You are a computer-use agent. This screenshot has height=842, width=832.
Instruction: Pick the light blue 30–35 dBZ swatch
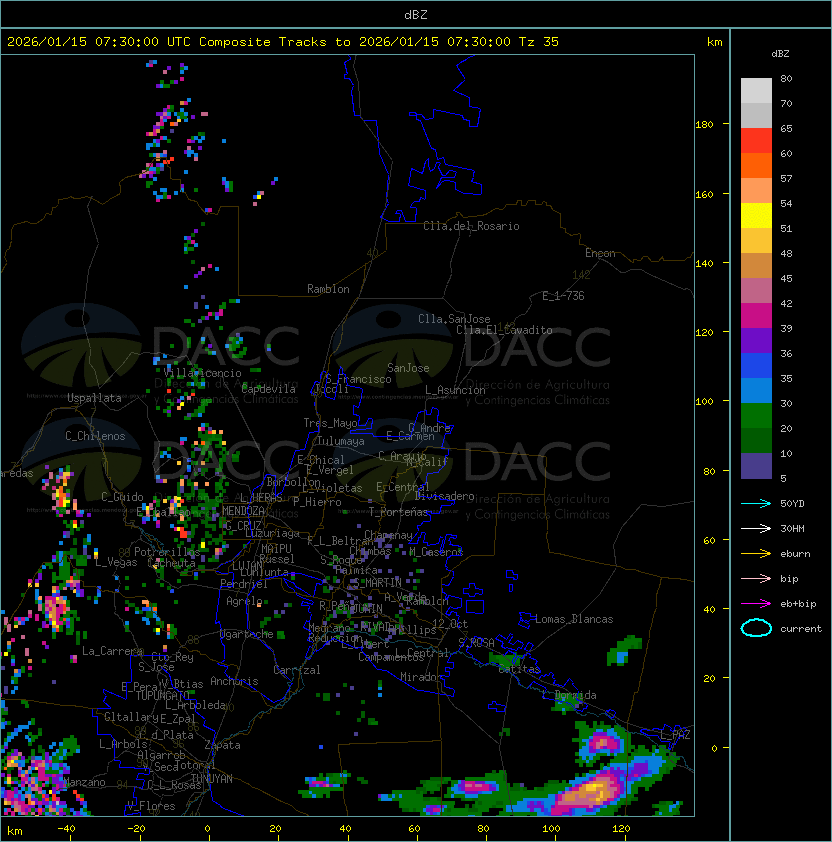click(x=756, y=391)
